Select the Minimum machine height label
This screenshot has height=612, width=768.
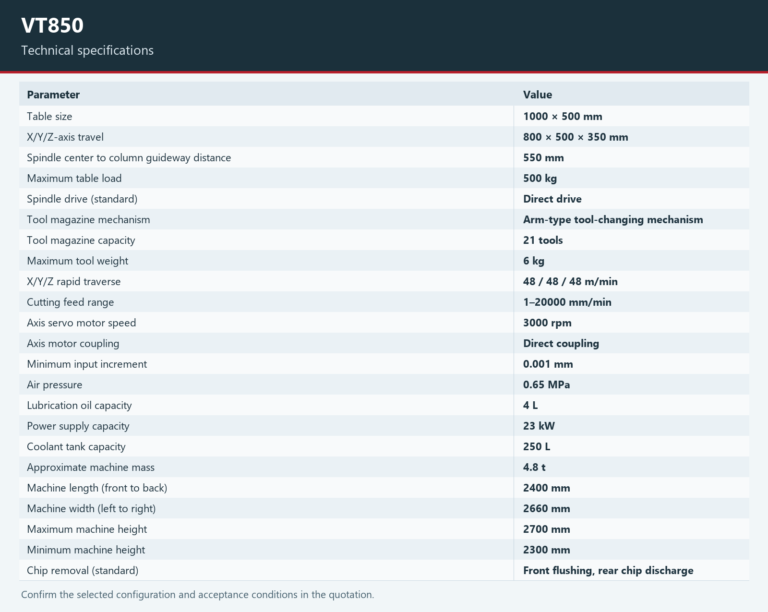[x=86, y=550]
